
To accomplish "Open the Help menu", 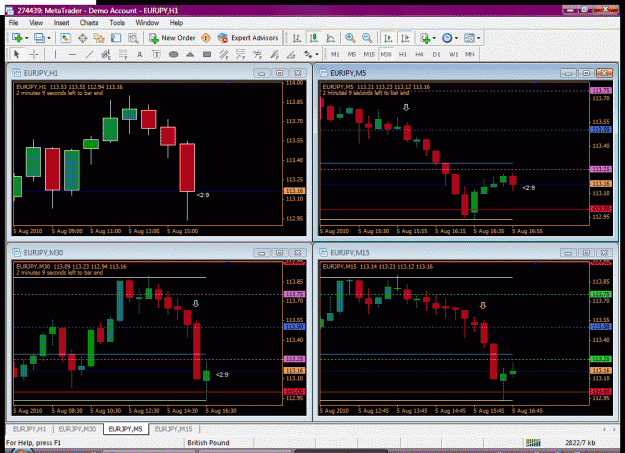I will click(x=176, y=23).
